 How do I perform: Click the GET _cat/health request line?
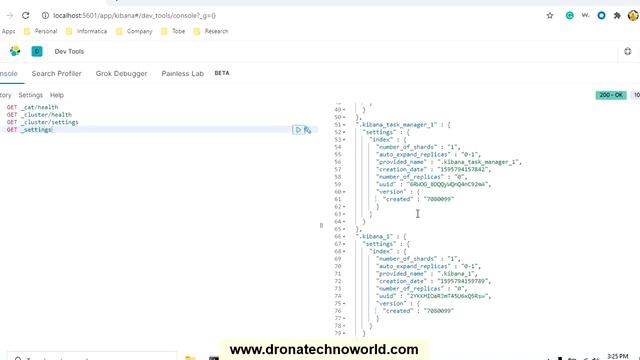32,107
